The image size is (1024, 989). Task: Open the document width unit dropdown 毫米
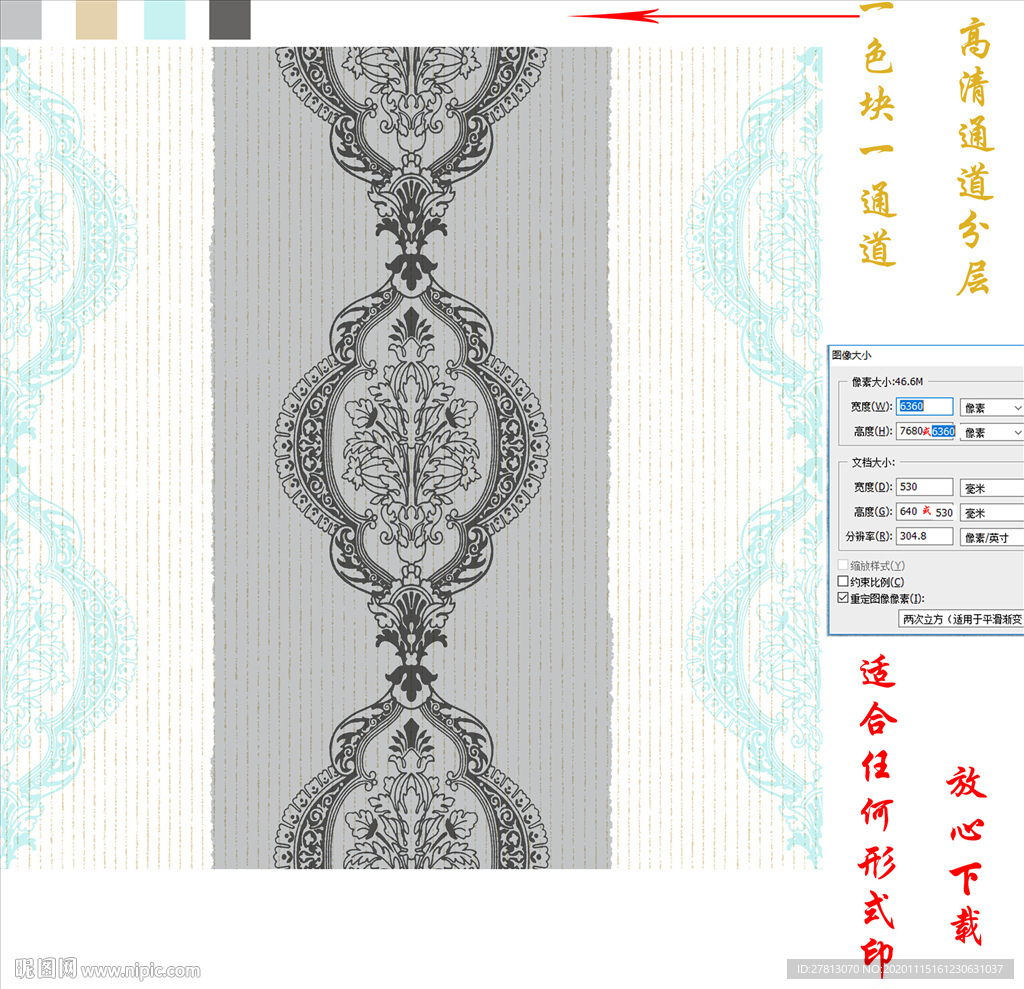pos(992,488)
